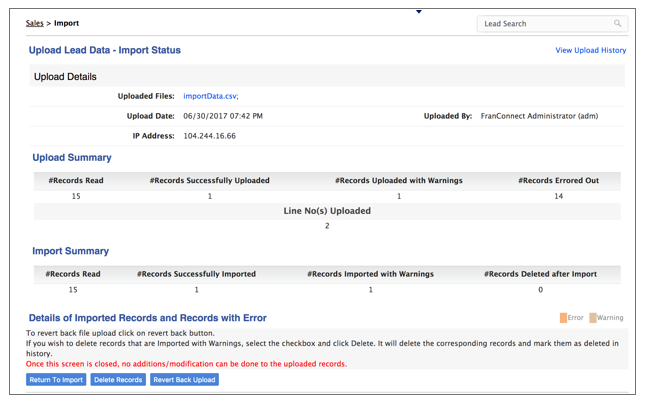Click the orange Error legend swatch
Image resolution: width=646 pixels, height=402 pixels.
pos(563,318)
